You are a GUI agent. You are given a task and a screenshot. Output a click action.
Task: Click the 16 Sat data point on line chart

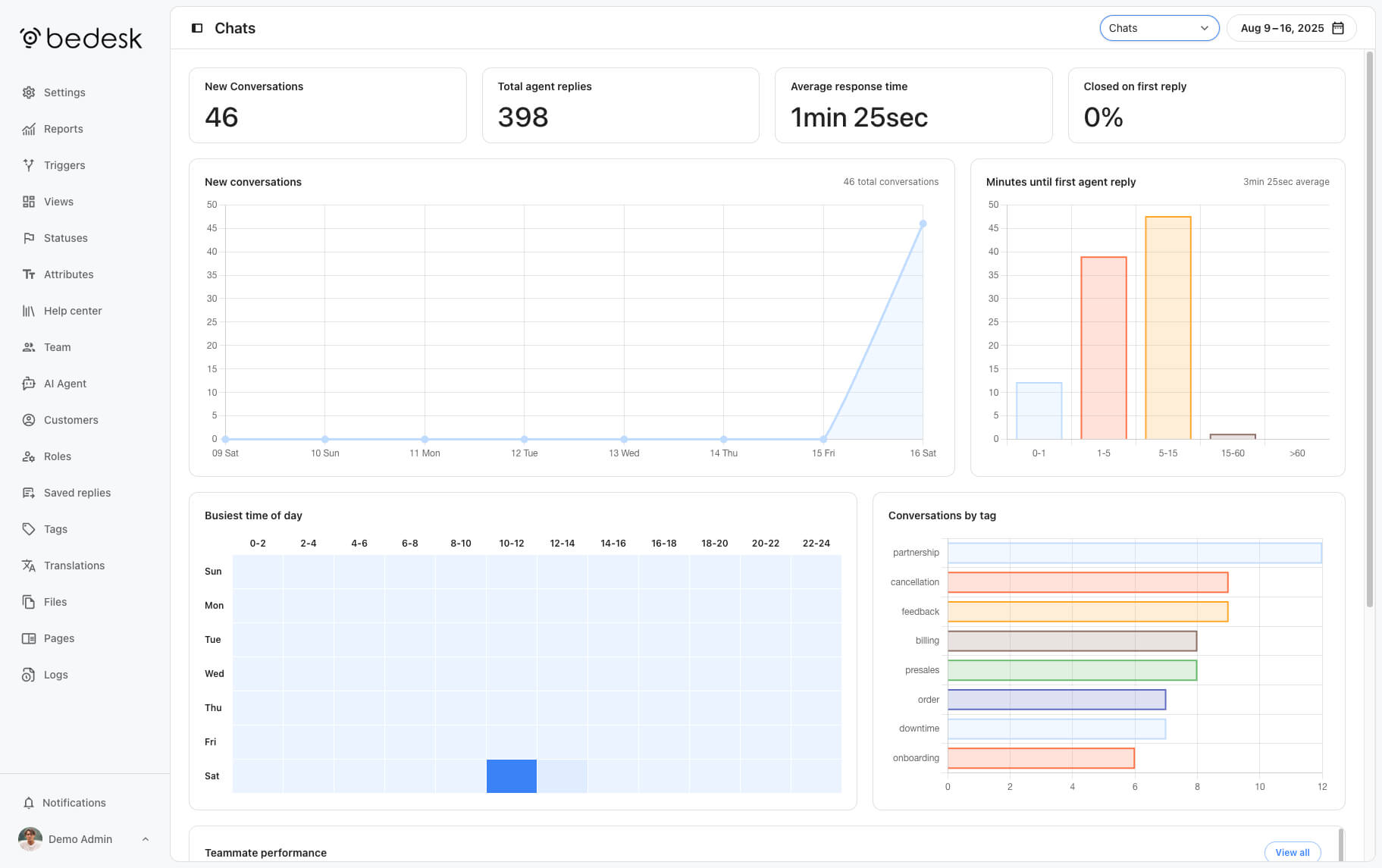click(923, 224)
